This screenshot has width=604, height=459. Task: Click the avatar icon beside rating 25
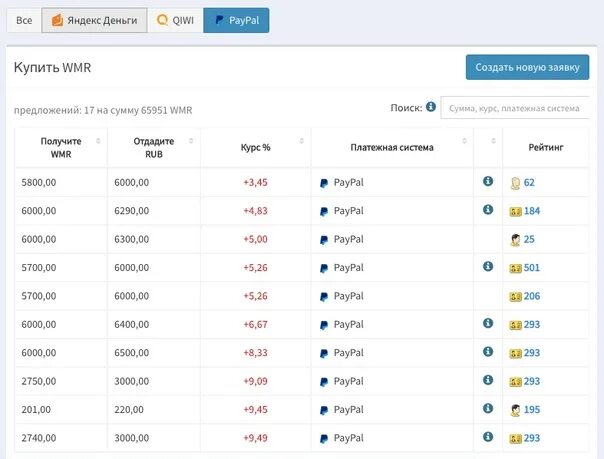click(515, 240)
